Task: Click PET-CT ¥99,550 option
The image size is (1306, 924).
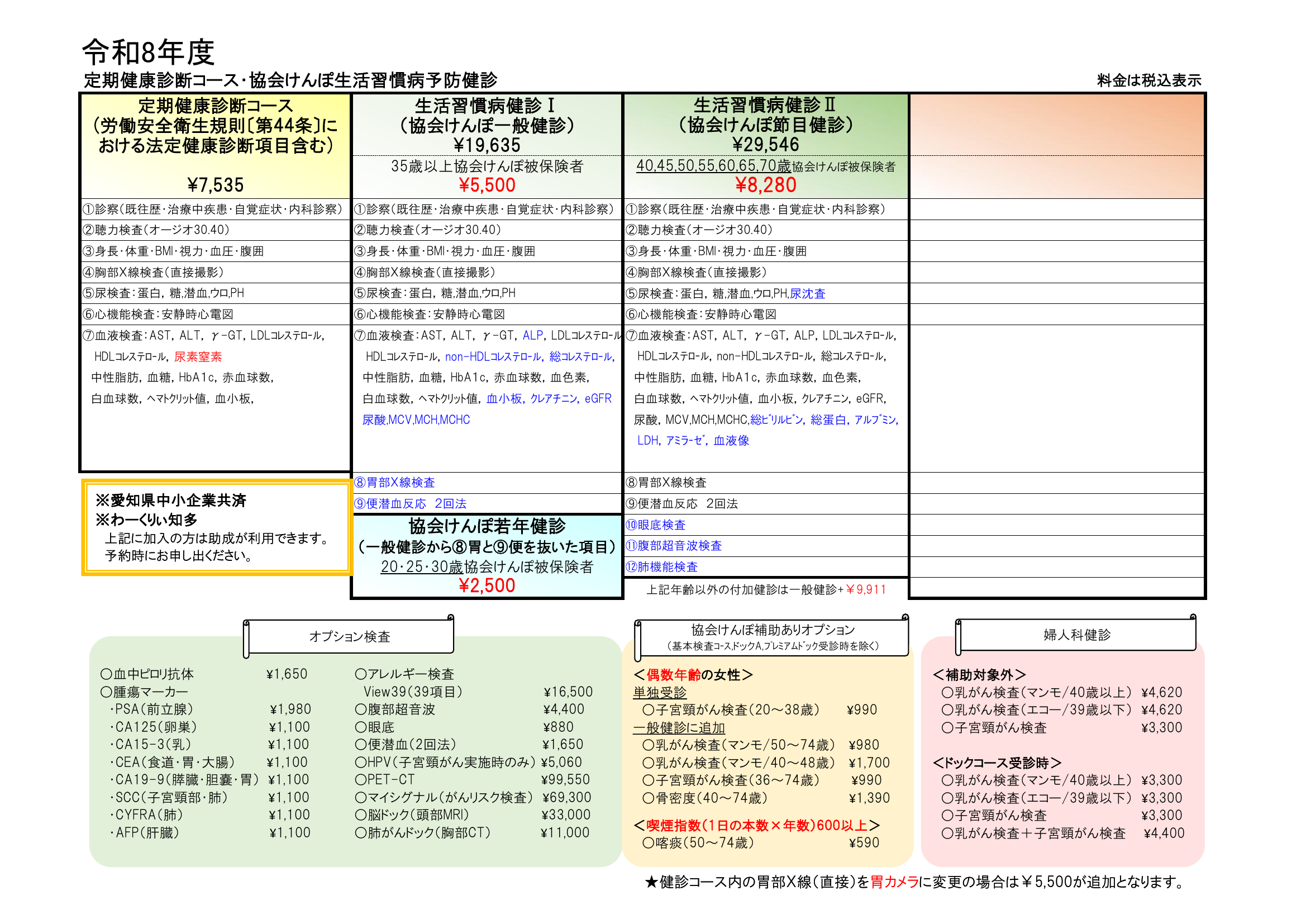Action: click(472, 780)
